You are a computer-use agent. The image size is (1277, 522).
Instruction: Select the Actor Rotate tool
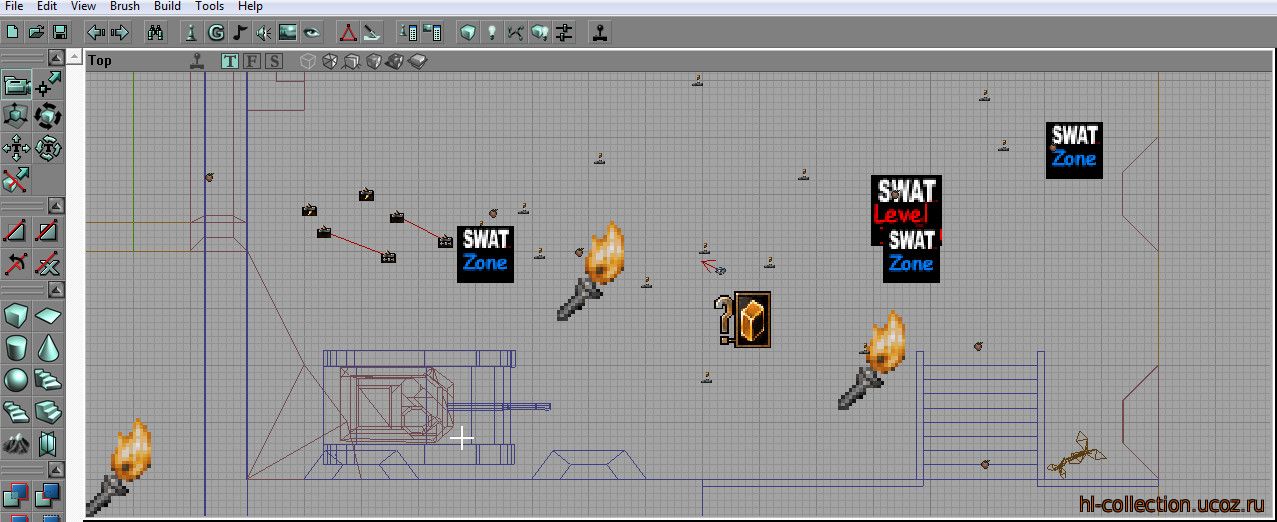click(x=48, y=118)
